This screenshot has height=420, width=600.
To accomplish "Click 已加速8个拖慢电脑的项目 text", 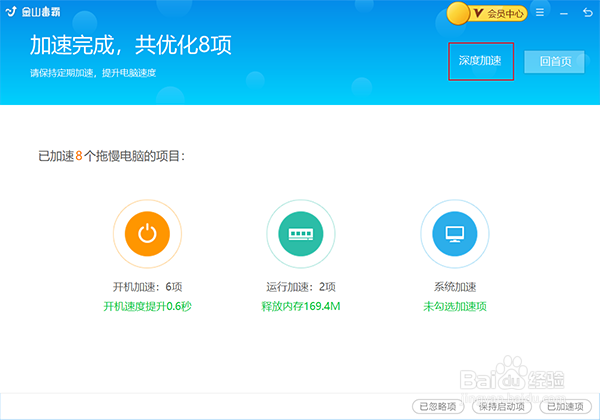I will point(111,156).
